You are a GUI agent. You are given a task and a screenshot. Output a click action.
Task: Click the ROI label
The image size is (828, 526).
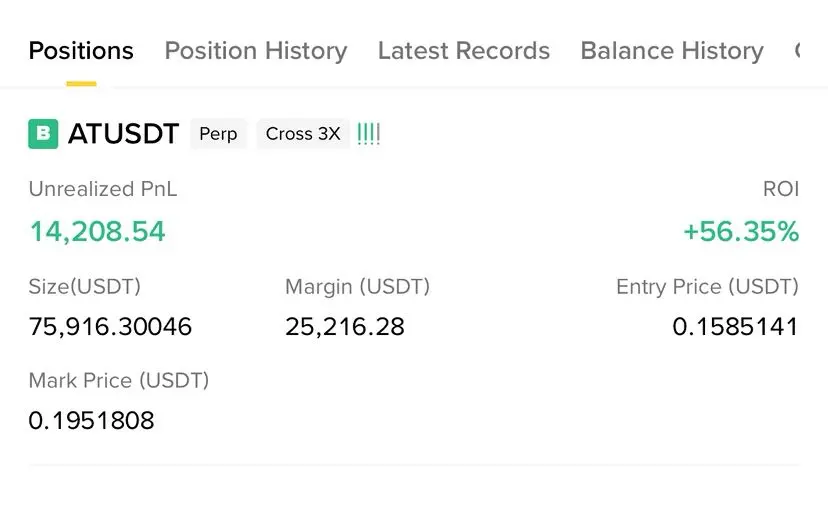coord(781,189)
